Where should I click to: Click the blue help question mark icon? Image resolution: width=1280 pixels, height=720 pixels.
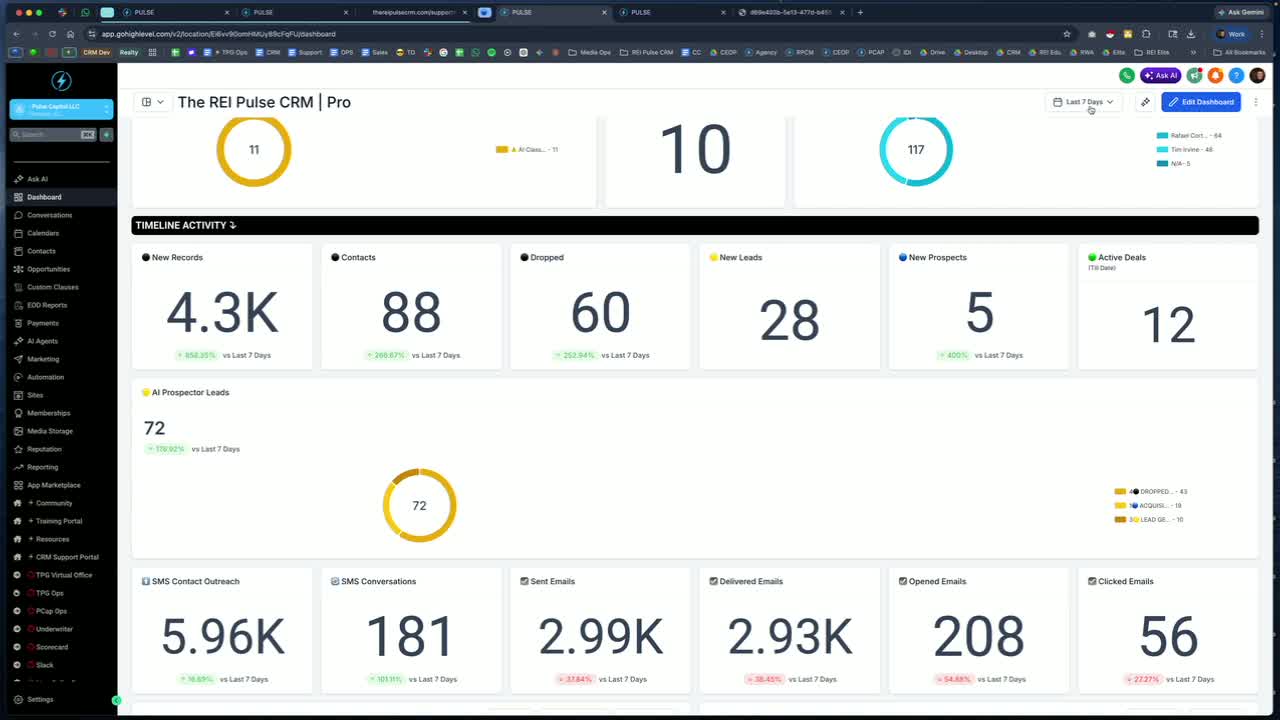1236,75
